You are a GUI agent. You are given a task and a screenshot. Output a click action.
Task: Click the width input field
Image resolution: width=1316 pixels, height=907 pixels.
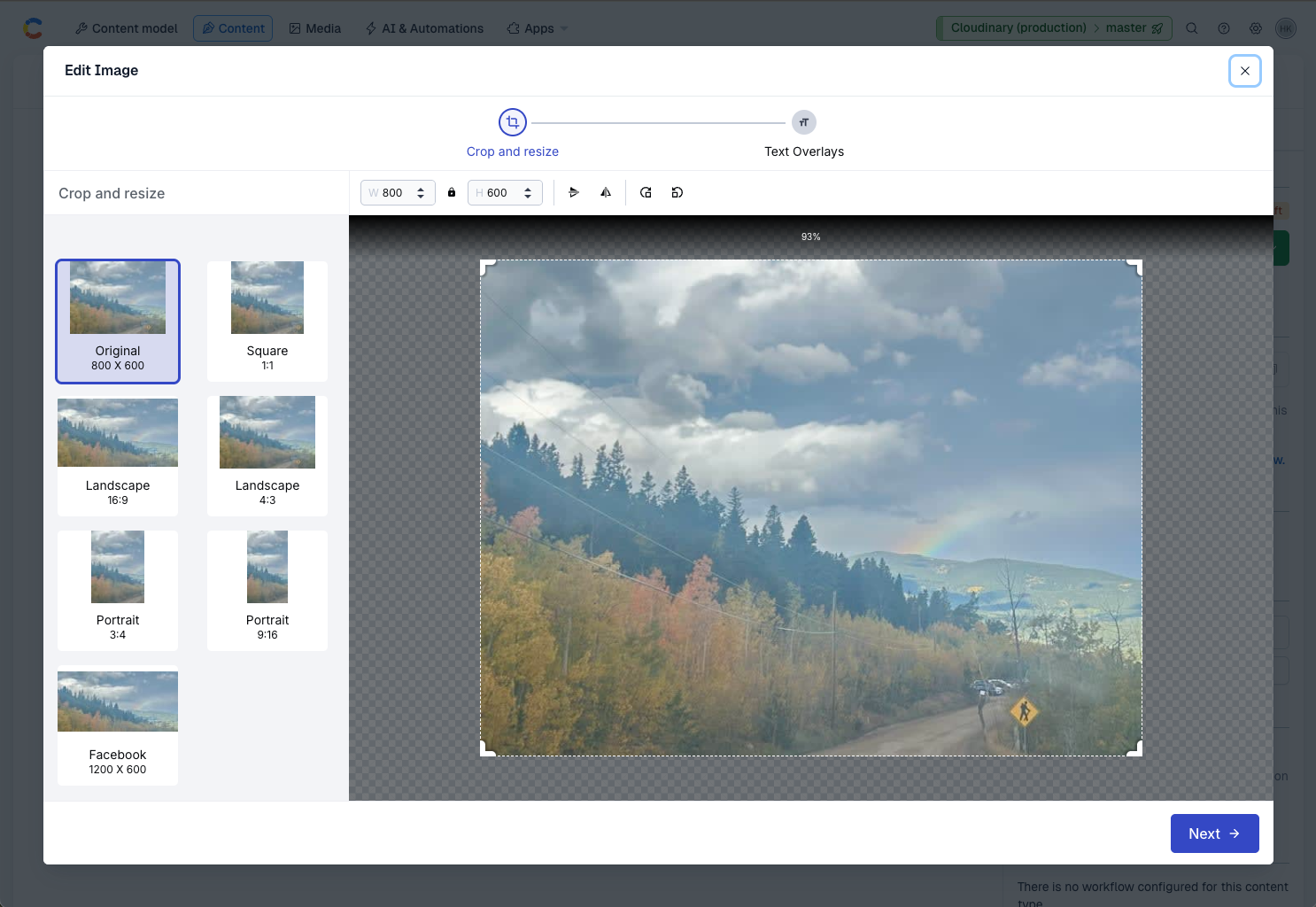point(391,192)
